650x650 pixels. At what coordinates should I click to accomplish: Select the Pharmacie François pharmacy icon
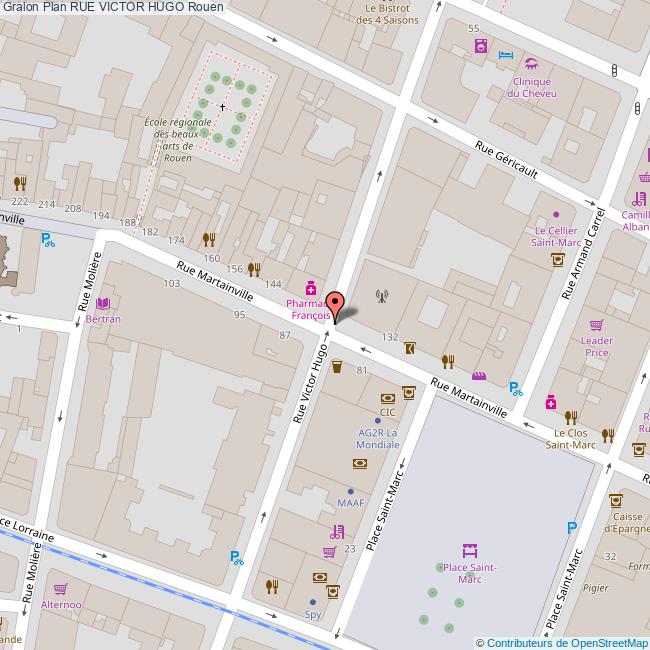pyautogui.click(x=311, y=286)
